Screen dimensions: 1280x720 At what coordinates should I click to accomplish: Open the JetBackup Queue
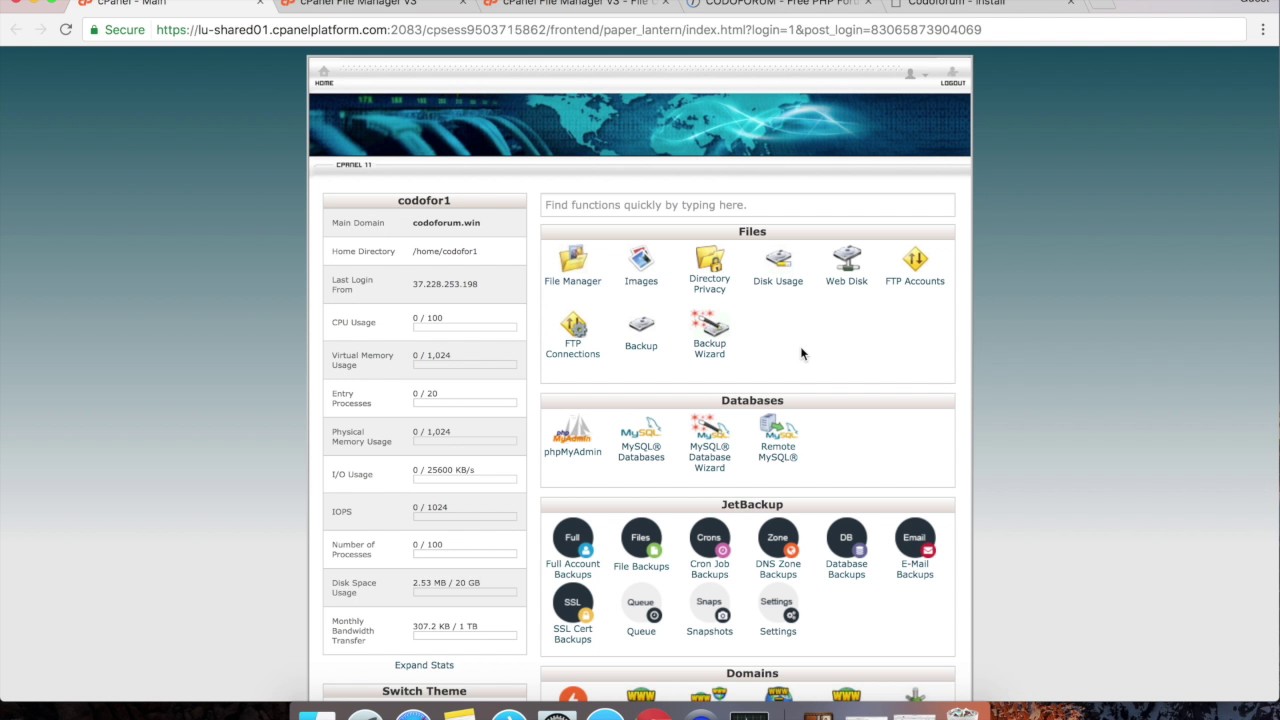click(641, 612)
